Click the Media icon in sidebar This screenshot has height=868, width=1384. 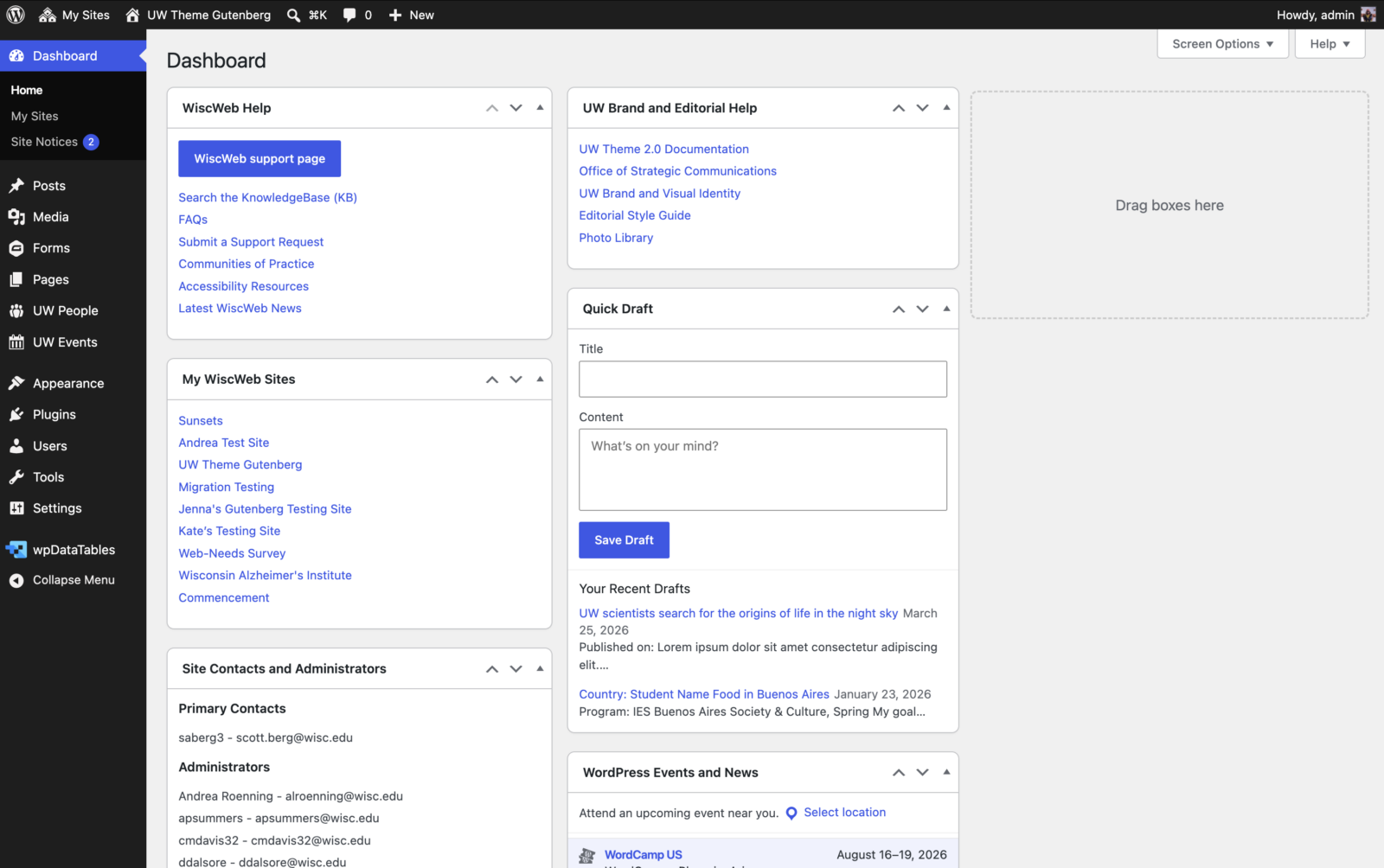(16, 217)
